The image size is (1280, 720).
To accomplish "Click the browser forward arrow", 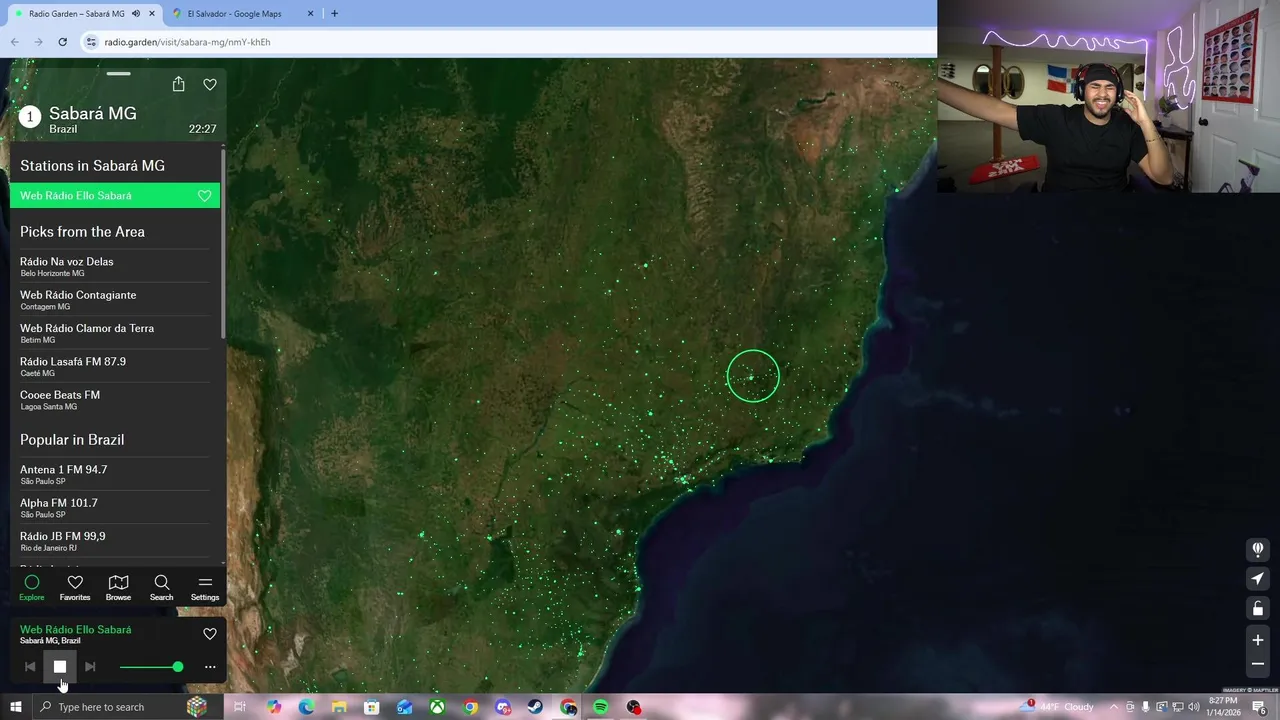I will pyautogui.click(x=38, y=42).
